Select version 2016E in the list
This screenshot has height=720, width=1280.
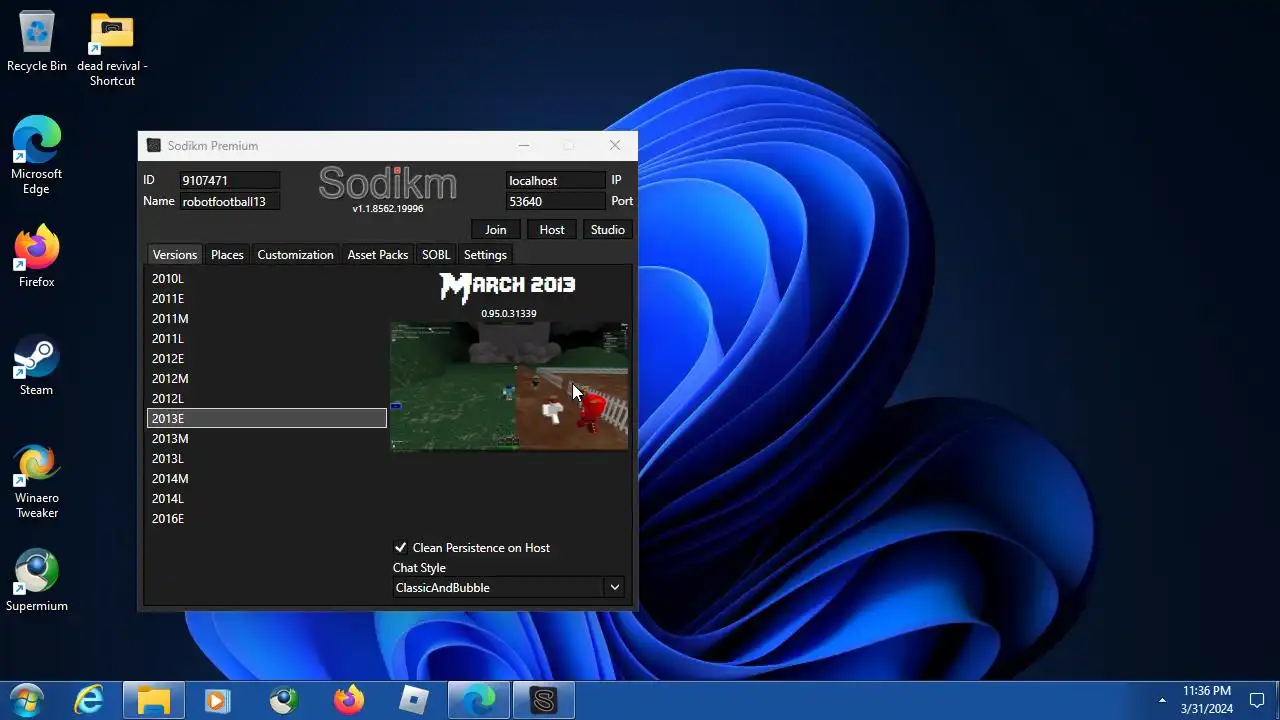pyautogui.click(x=267, y=519)
